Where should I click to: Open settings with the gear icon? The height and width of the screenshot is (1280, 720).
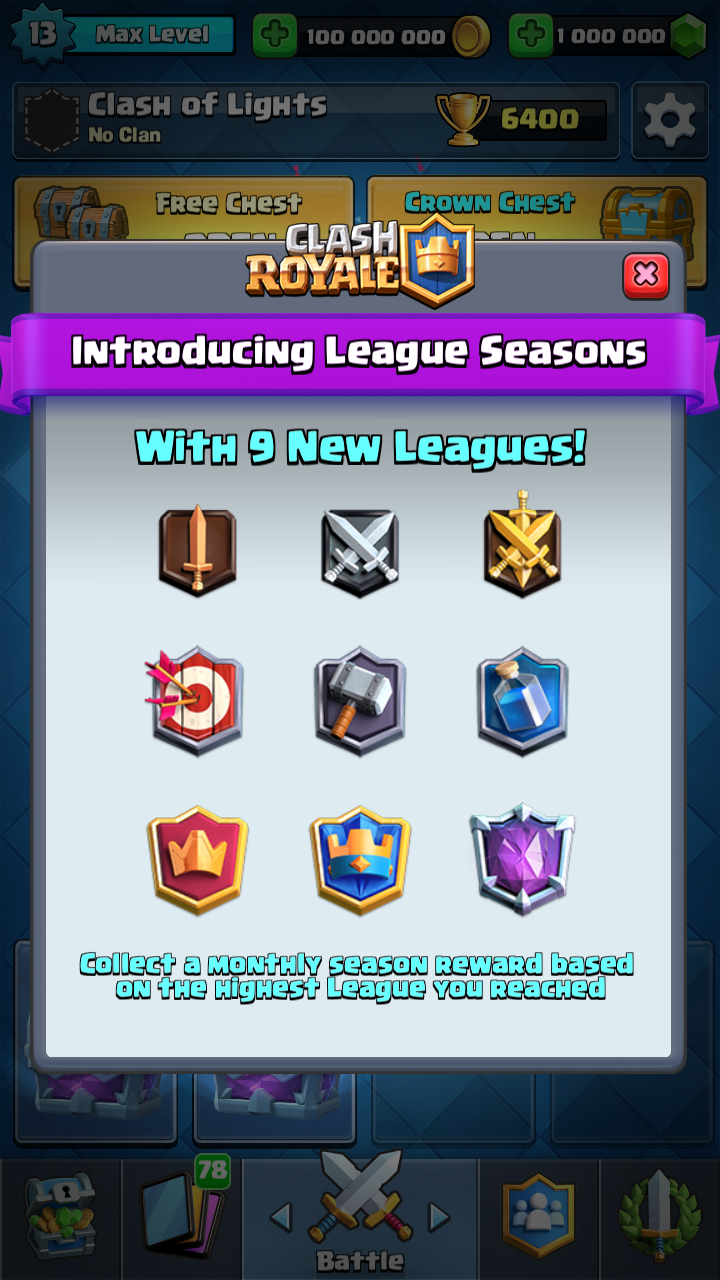click(x=669, y=121)
